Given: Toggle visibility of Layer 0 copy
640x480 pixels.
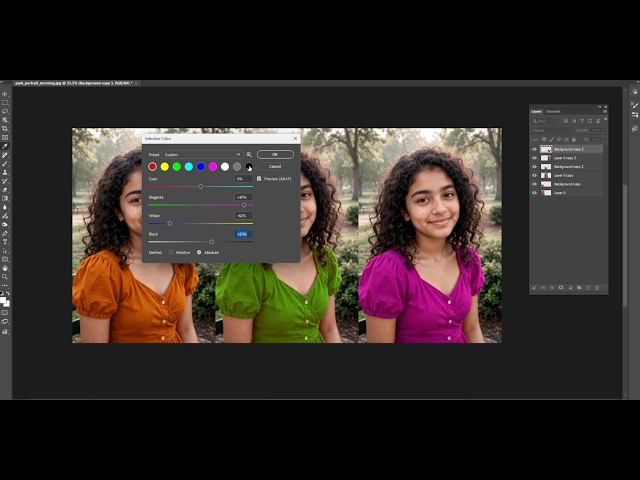Looking at the screenshot, I should [x=534, y=176].
